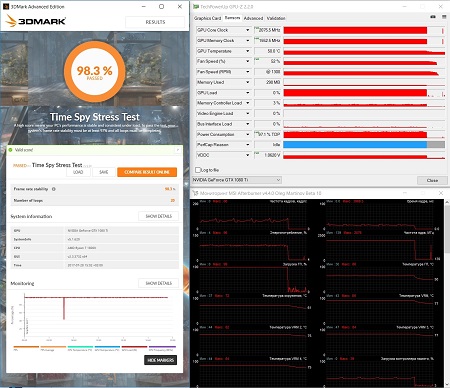Open the GPU Temperature sensor dropdown
Viewport: 450px width, 388px height.
247,51
